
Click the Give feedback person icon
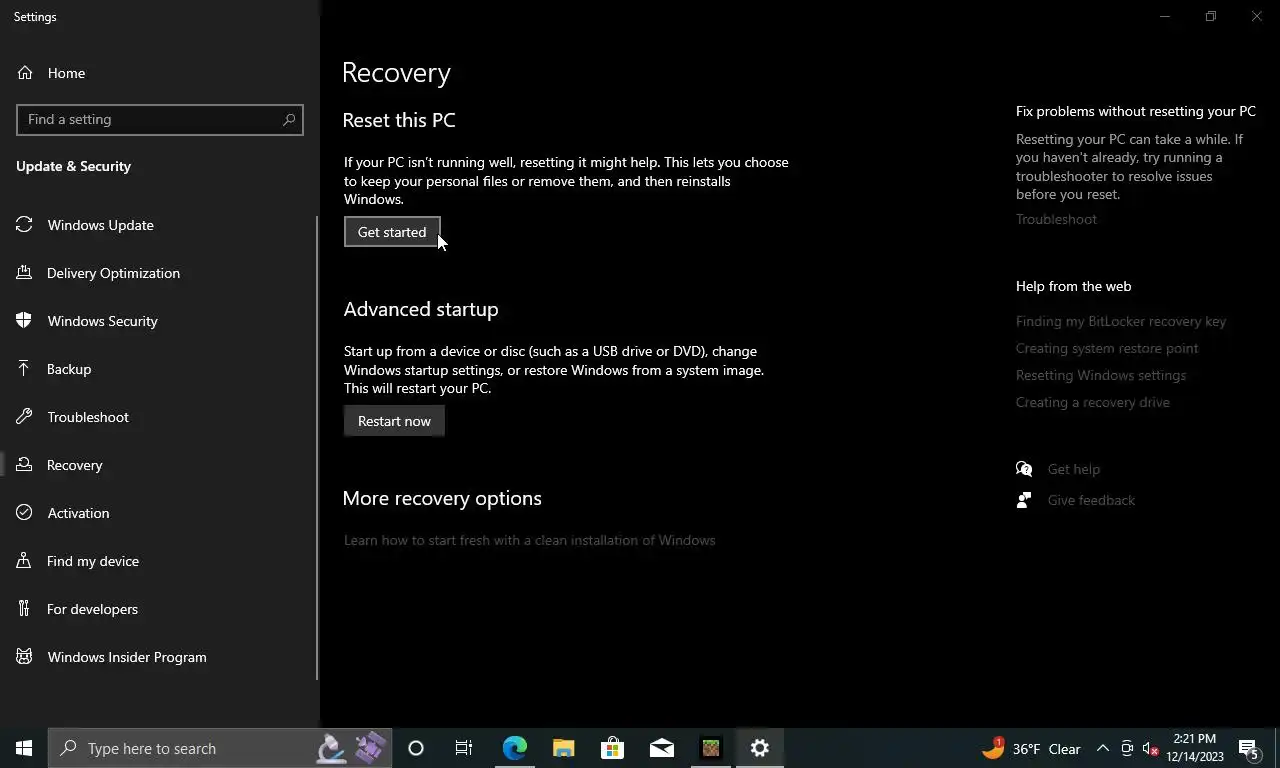click(1024, 500)
